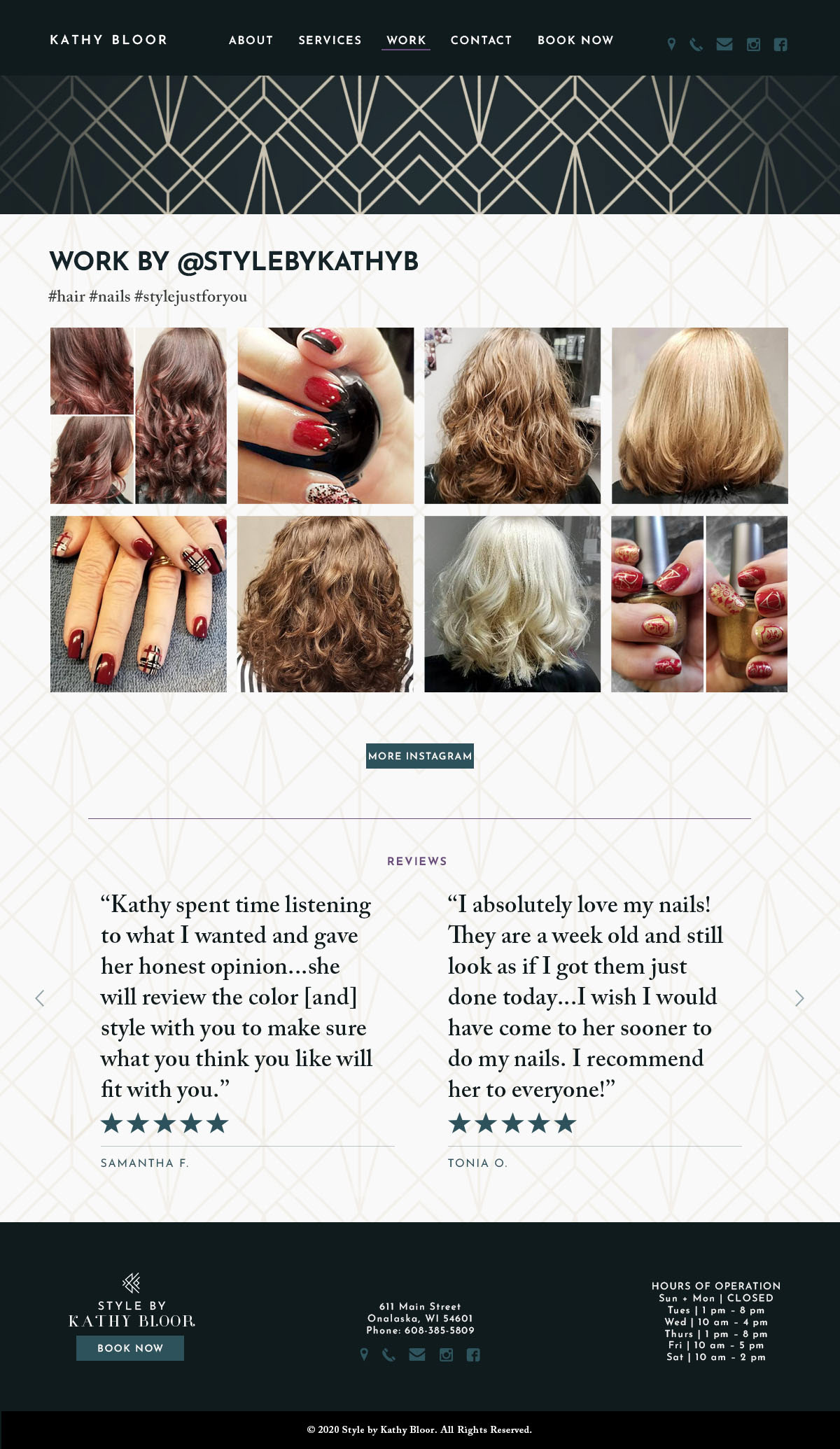Open the About menu item

click(x=251, y=41)
